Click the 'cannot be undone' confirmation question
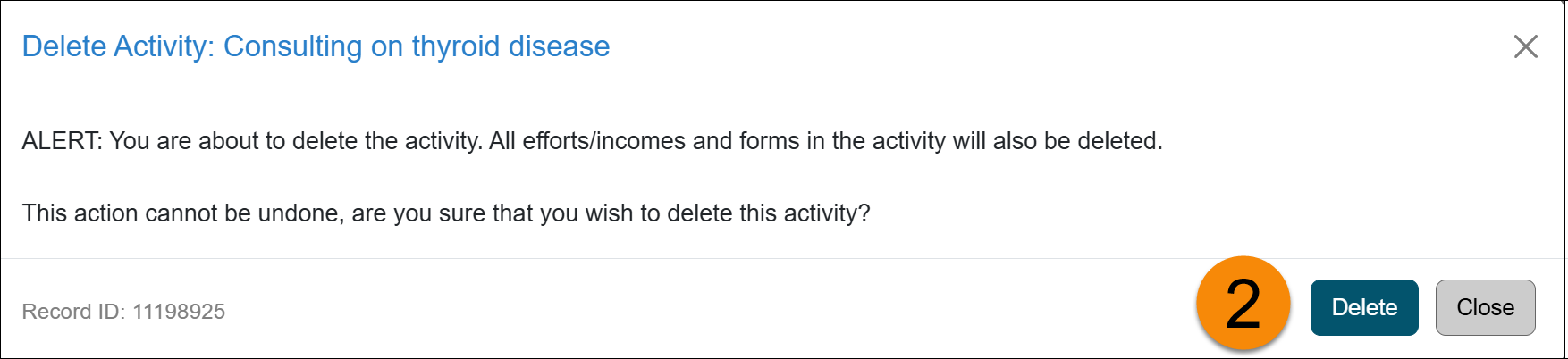Screen dimensions: 1568x359 pos(445,213)
